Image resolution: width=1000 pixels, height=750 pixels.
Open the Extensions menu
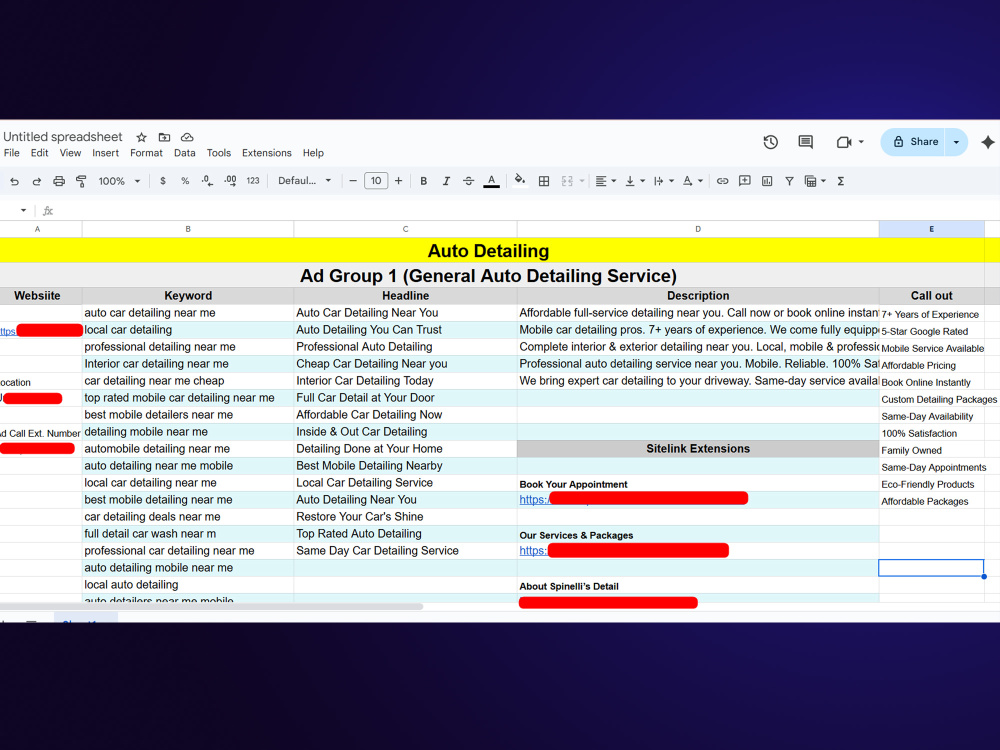click(x=267, y=153)
